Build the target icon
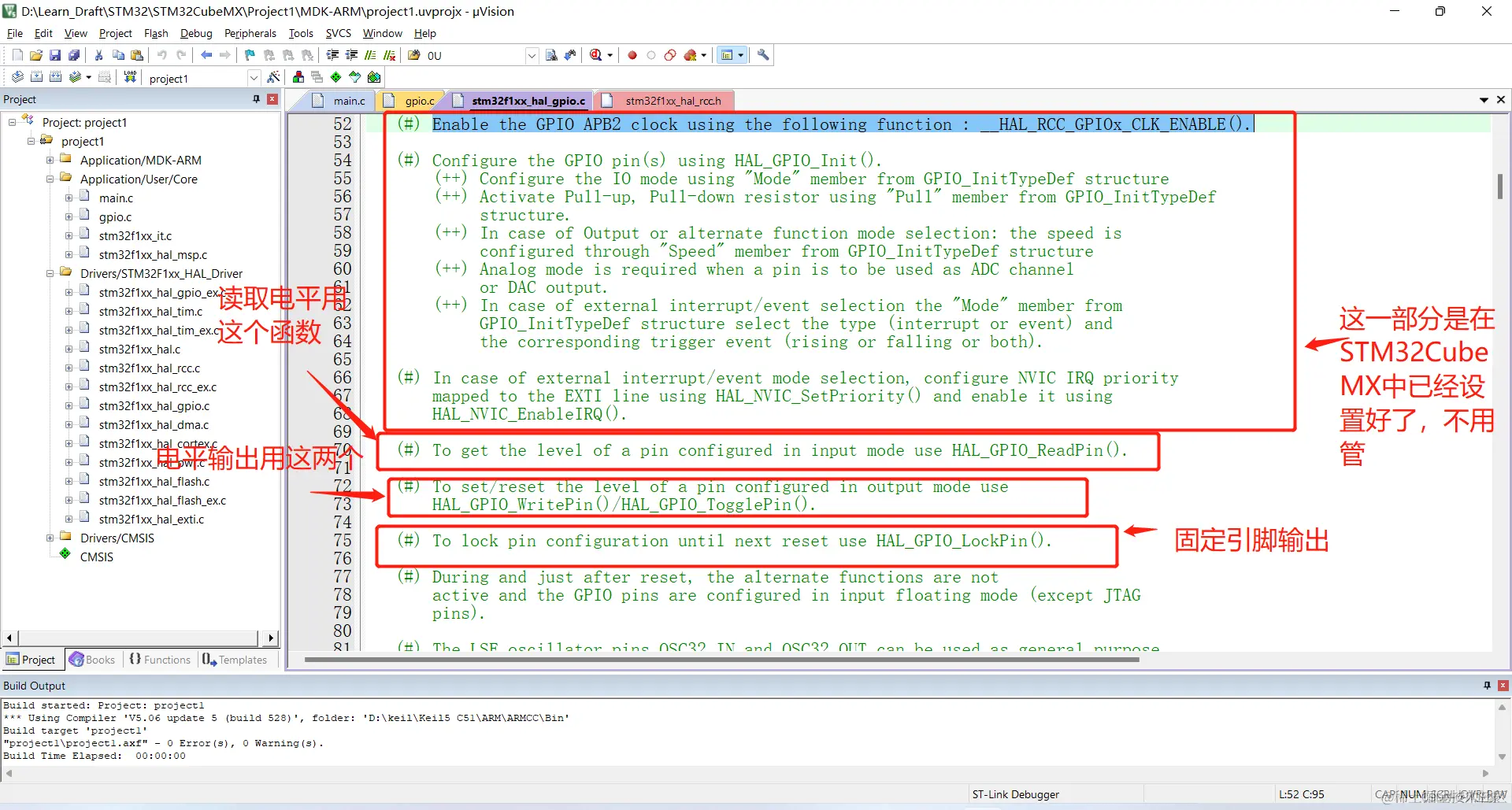The height and width of the screenshot is (810, 1512). [x=36, y=77]
